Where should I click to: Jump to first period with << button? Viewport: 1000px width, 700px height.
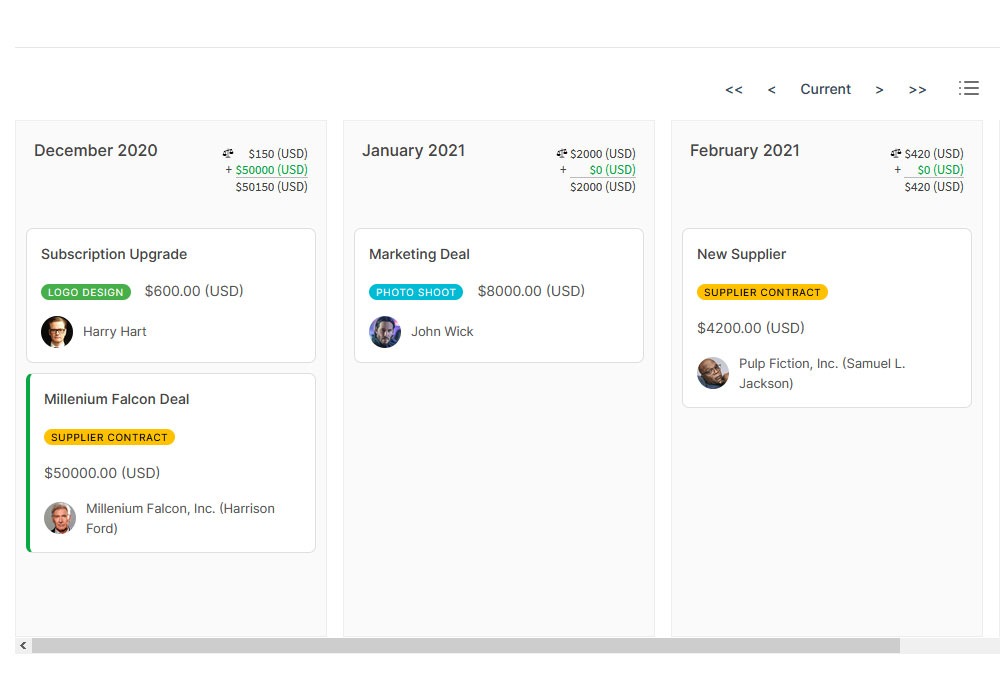(734, 90)
